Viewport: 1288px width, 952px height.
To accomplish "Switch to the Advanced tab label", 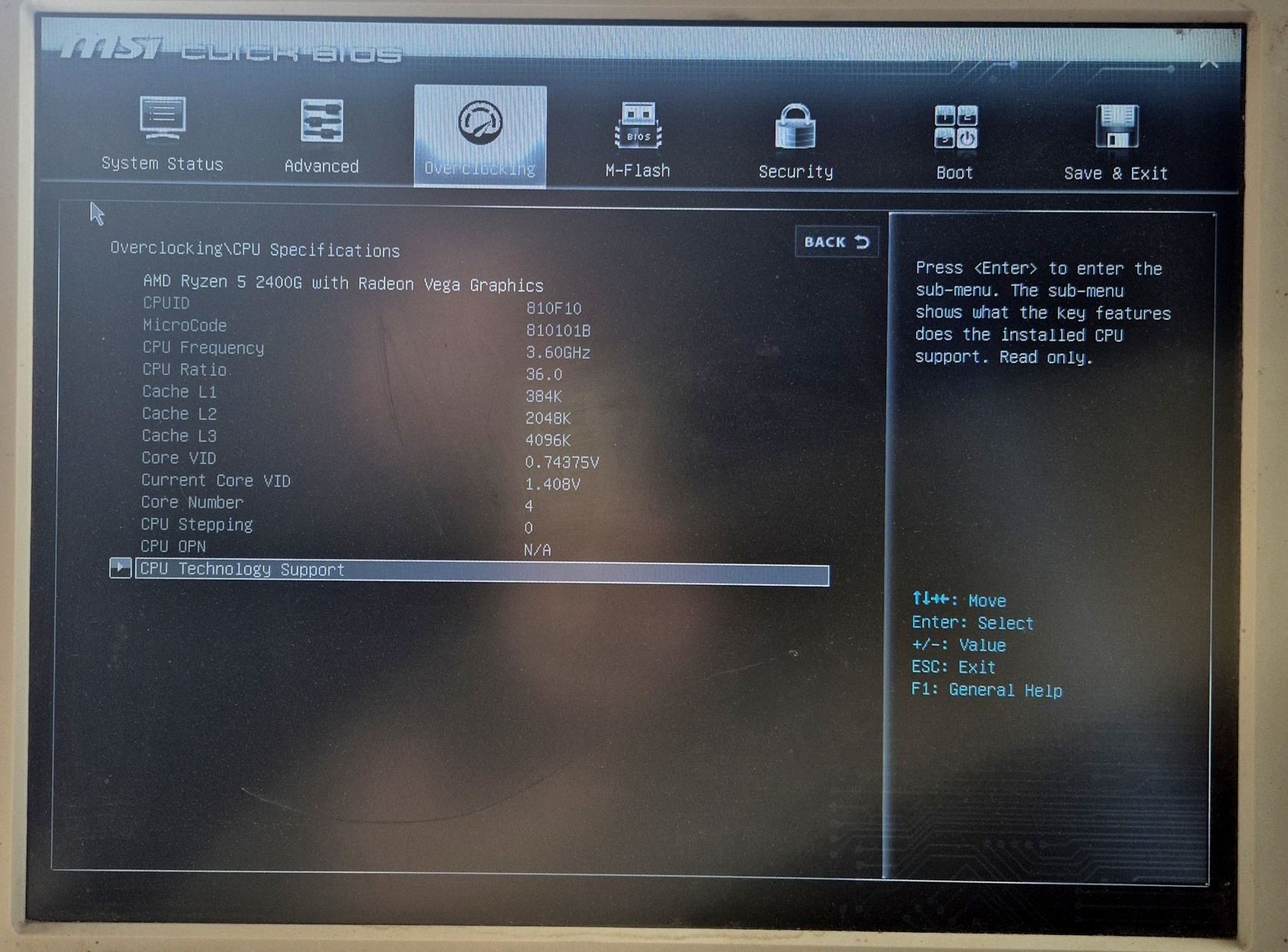I will click(x=321, y=166).
